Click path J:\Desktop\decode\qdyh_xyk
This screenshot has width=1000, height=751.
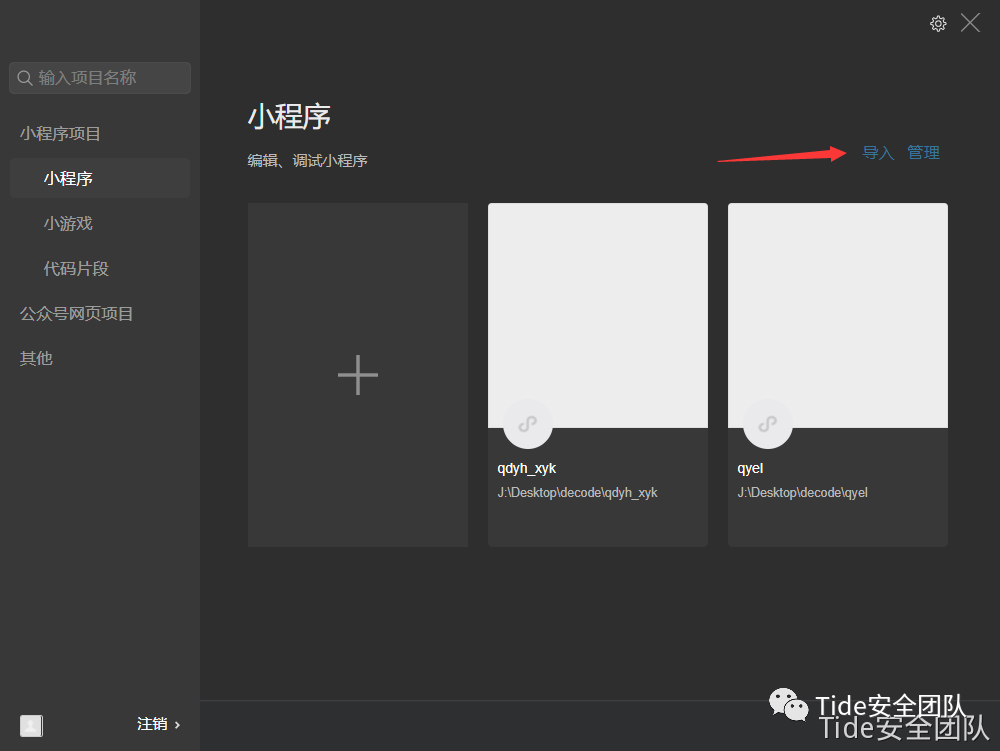[x=577, y=493]
